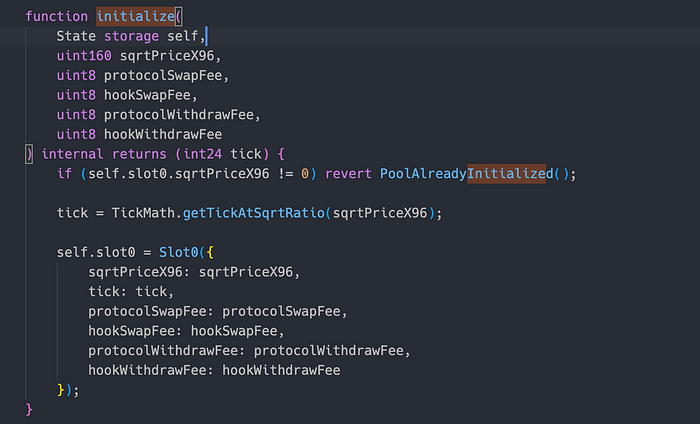Screen dimensions: 700x424
Task: Click the int24 return type
Action: (202, 154)
